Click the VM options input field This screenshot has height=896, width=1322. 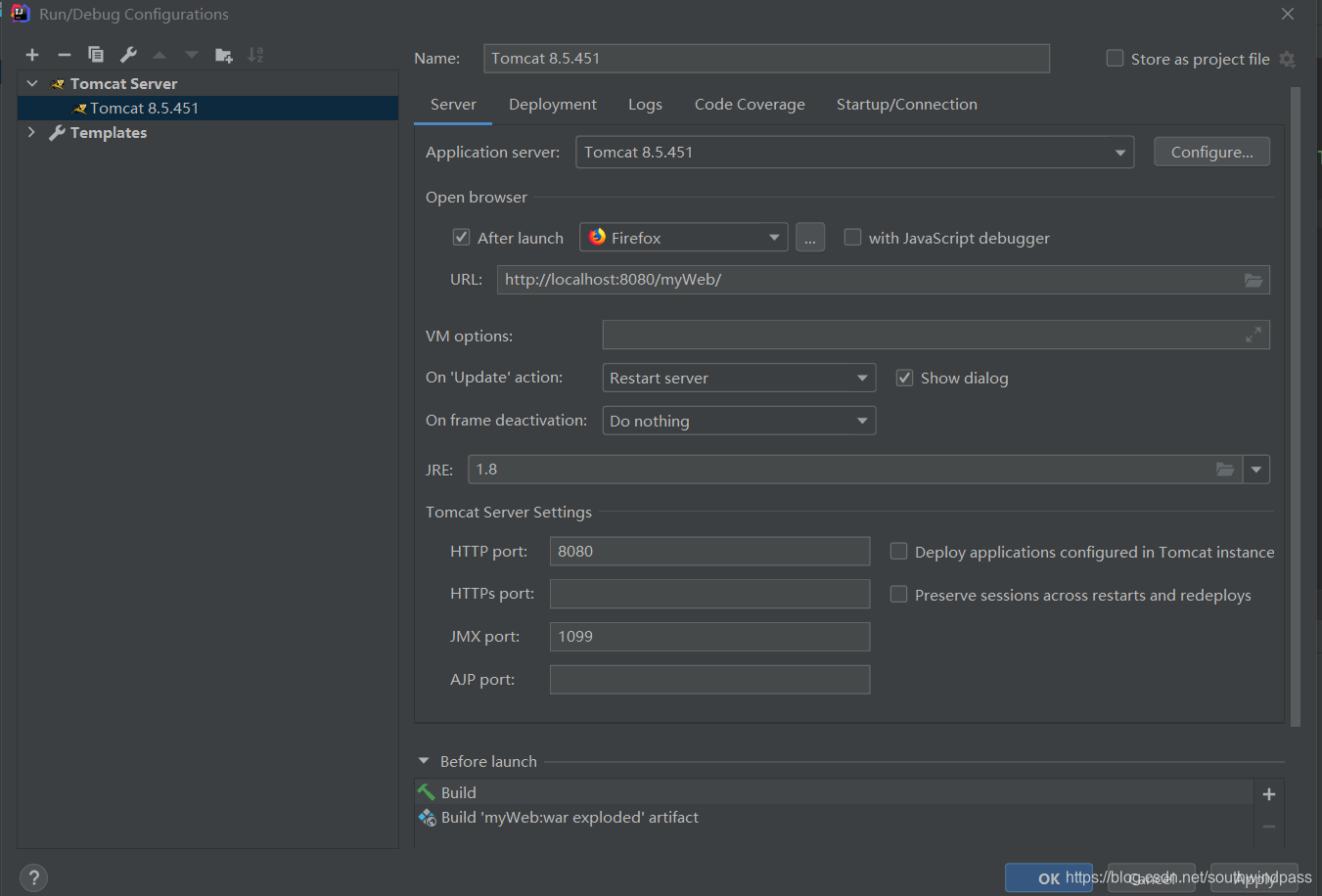click(936, 336)
